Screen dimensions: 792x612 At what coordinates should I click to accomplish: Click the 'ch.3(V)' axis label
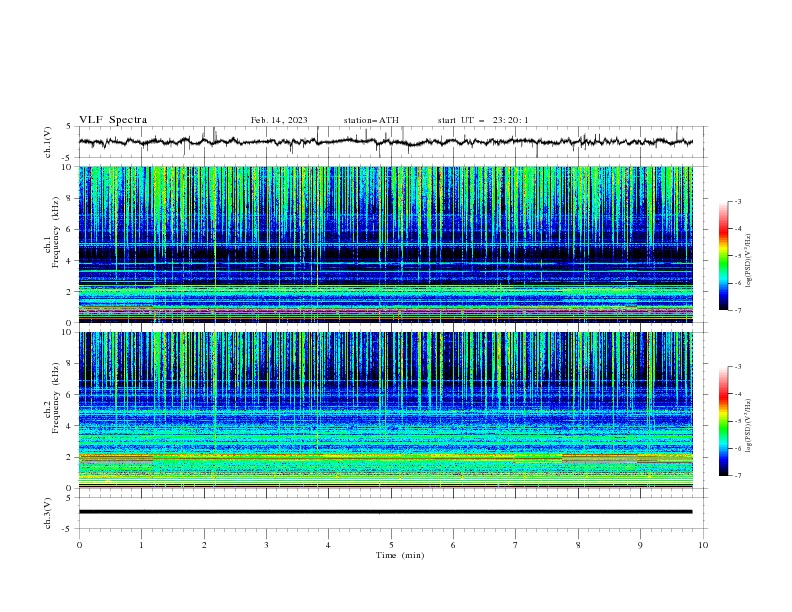(x=48, y=513)
